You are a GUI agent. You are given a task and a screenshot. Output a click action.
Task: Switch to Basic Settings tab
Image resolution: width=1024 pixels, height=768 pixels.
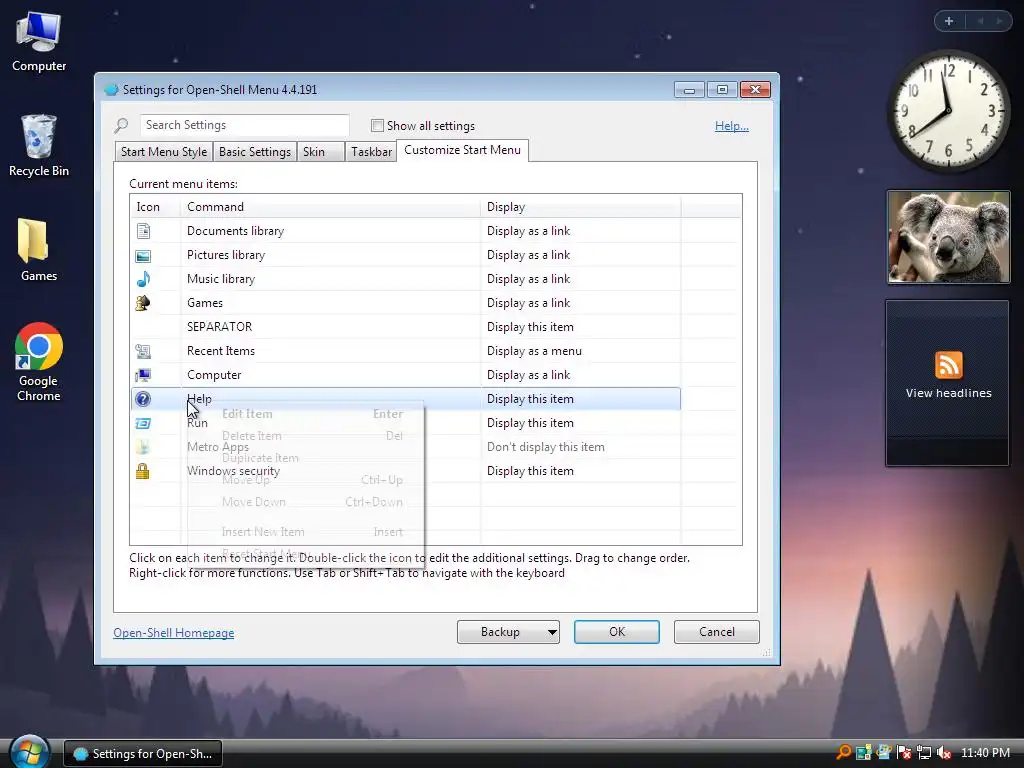pyautogui.click(x=255, y=152)
